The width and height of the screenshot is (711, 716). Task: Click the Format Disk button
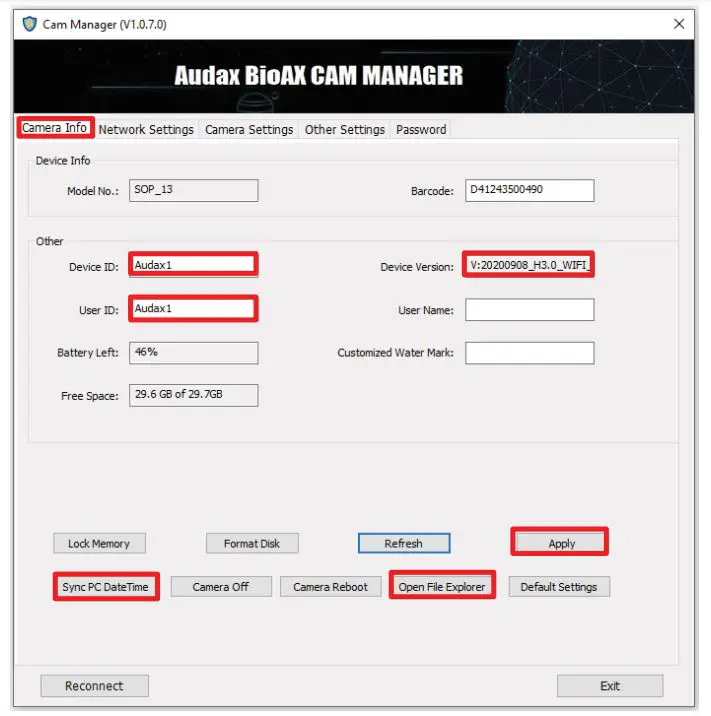252,543
